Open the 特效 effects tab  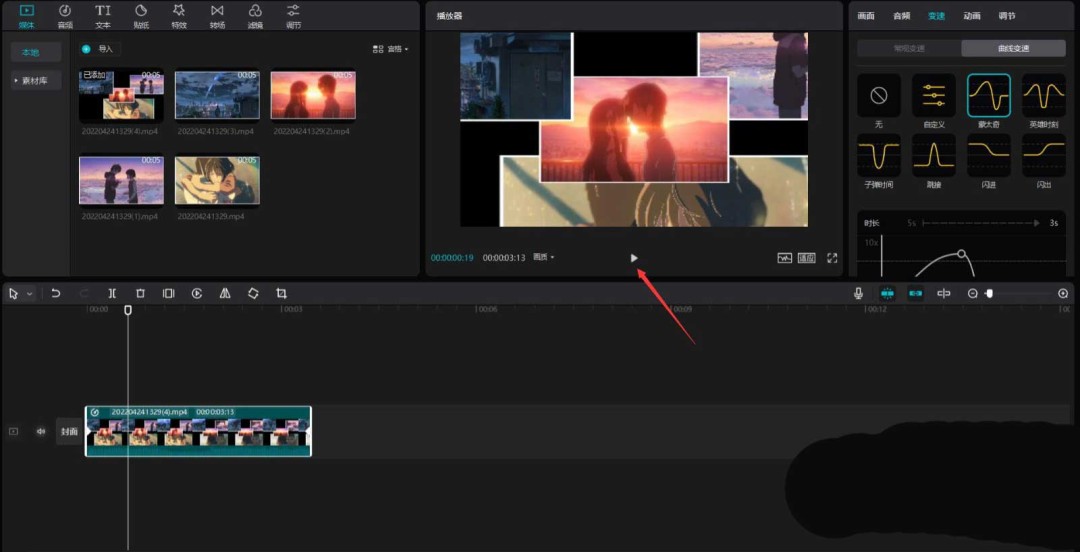click(x=179, y=15)
